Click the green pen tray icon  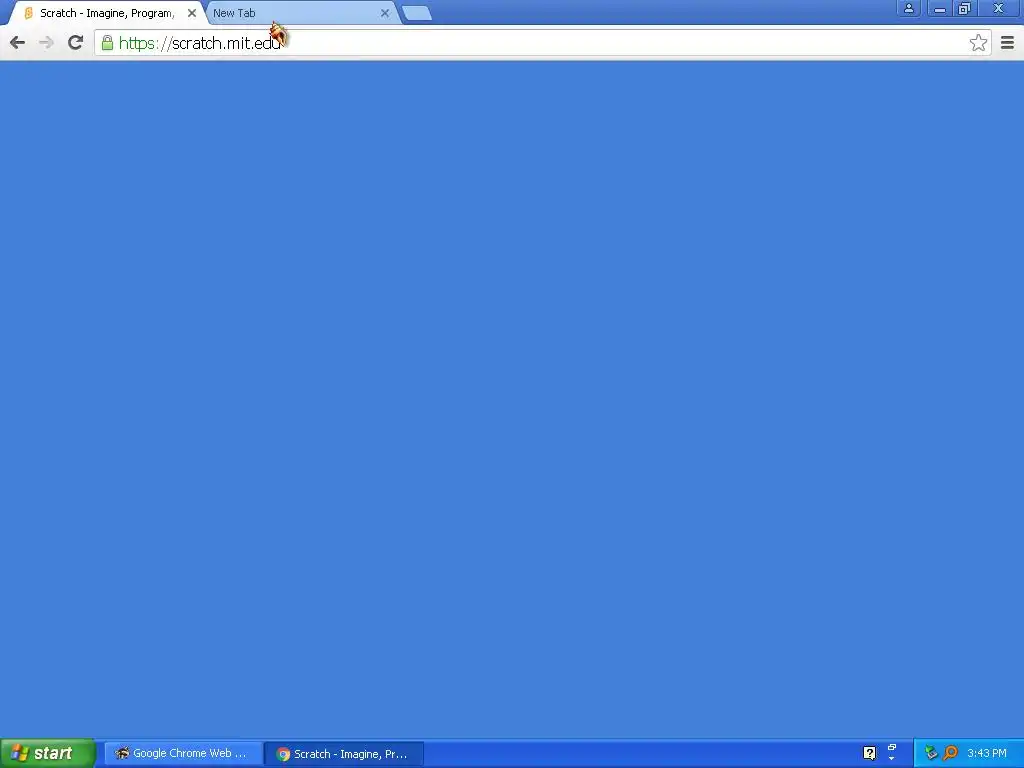tap(931, 754)
